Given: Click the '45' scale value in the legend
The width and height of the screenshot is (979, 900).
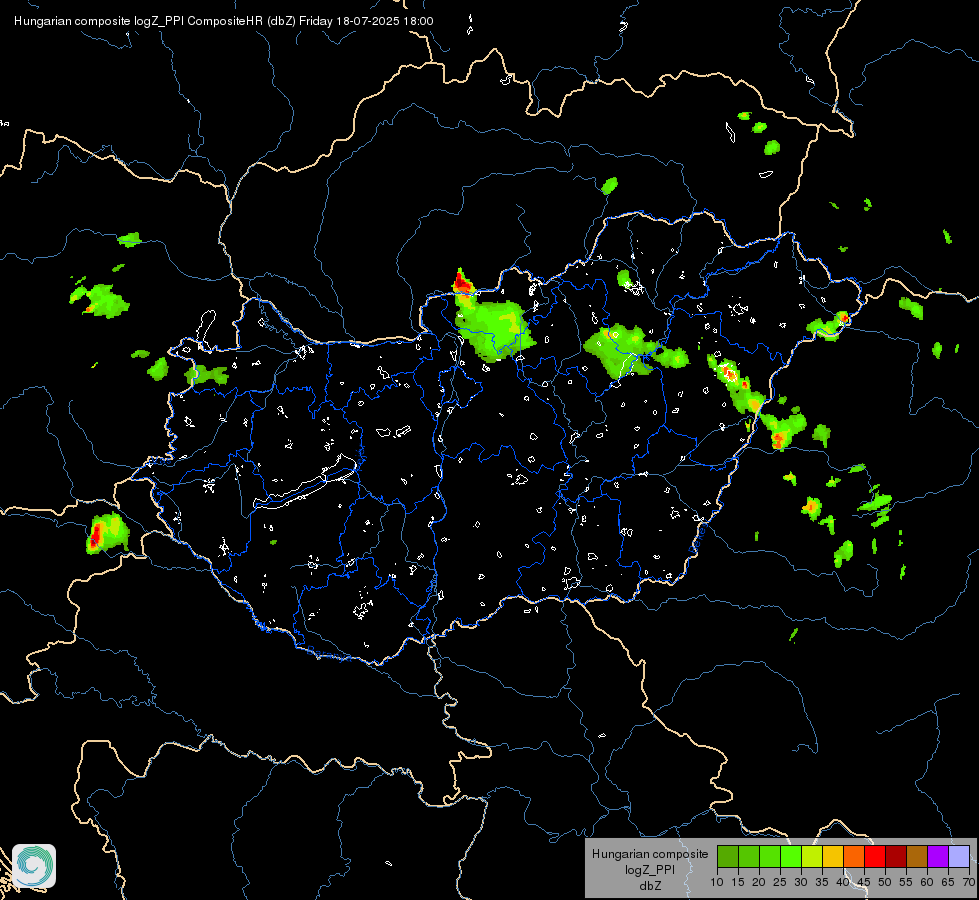Looking at the screenshot, I should click(863, 883).
